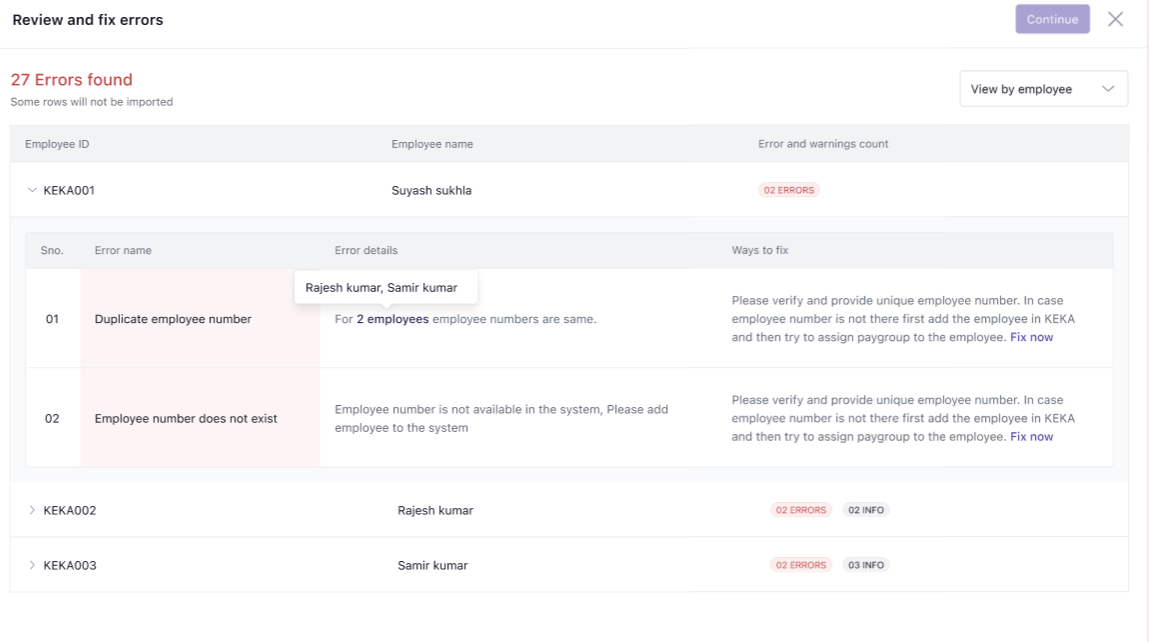
Task: Click the 02 ERRORS badge for Suyash sukhla
Action: [788, 190]
